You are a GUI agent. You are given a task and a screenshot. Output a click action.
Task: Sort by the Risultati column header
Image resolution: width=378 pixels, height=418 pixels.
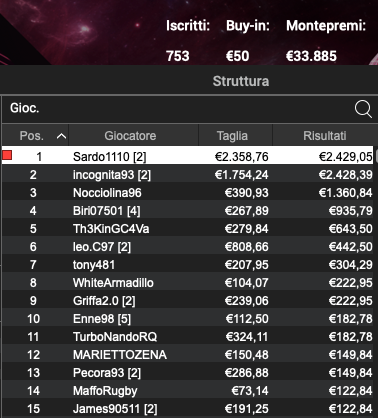[x=323, y=135]
